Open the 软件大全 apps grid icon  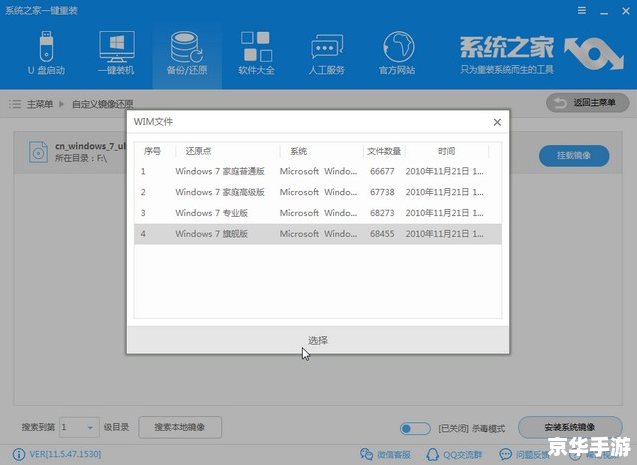tap(259, 47)
